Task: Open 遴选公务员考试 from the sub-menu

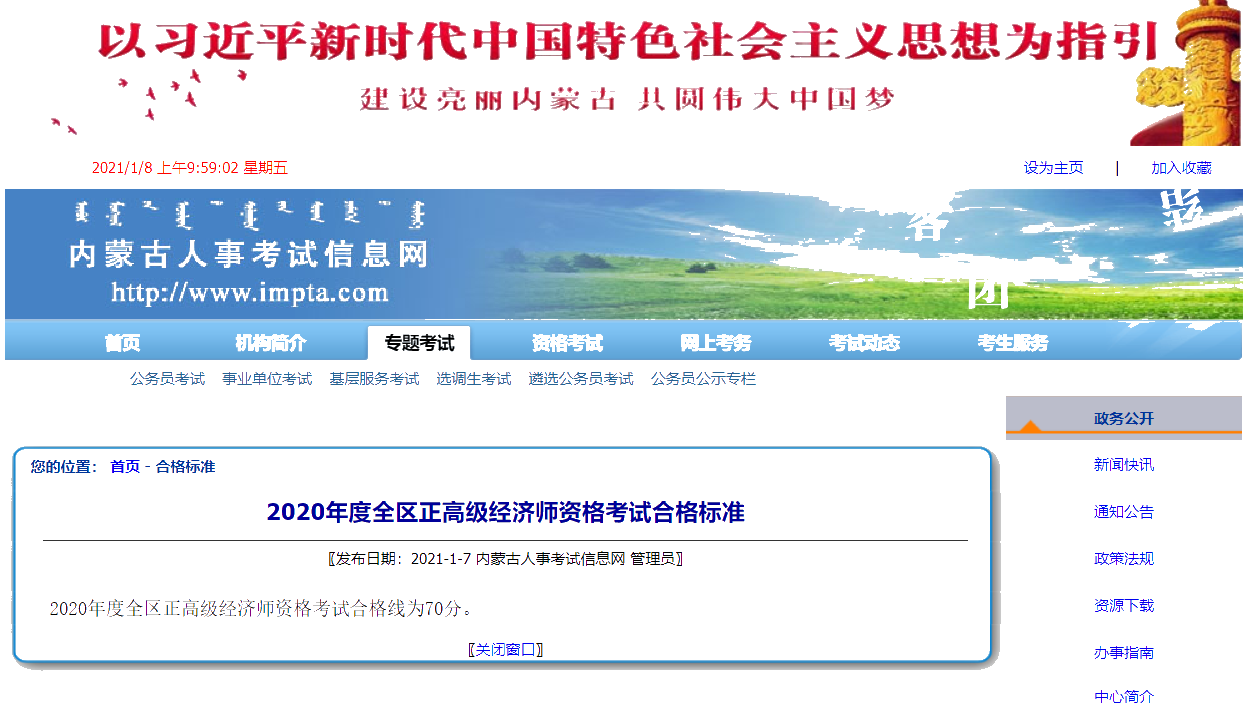Action: [580, 379]
